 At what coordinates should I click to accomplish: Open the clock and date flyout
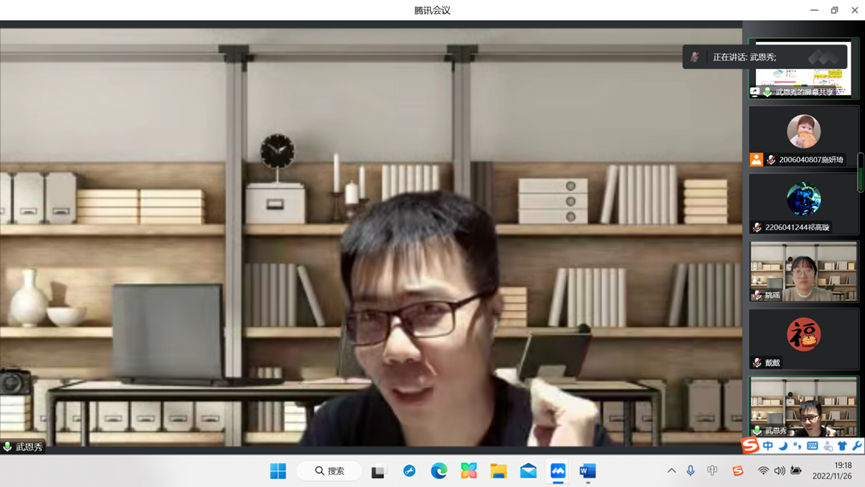click(842, 471)
